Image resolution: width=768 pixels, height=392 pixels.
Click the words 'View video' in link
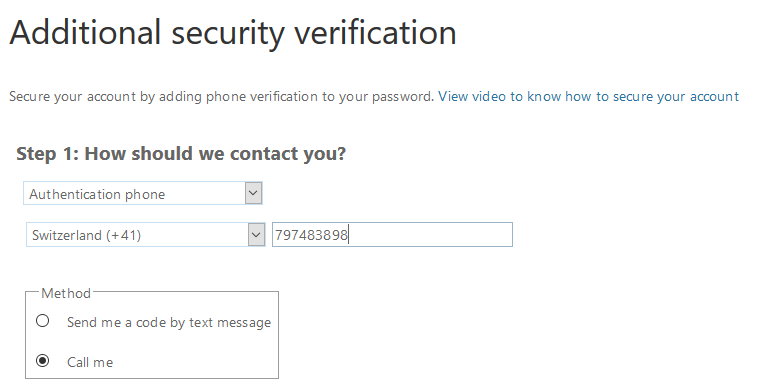(472, 97)
